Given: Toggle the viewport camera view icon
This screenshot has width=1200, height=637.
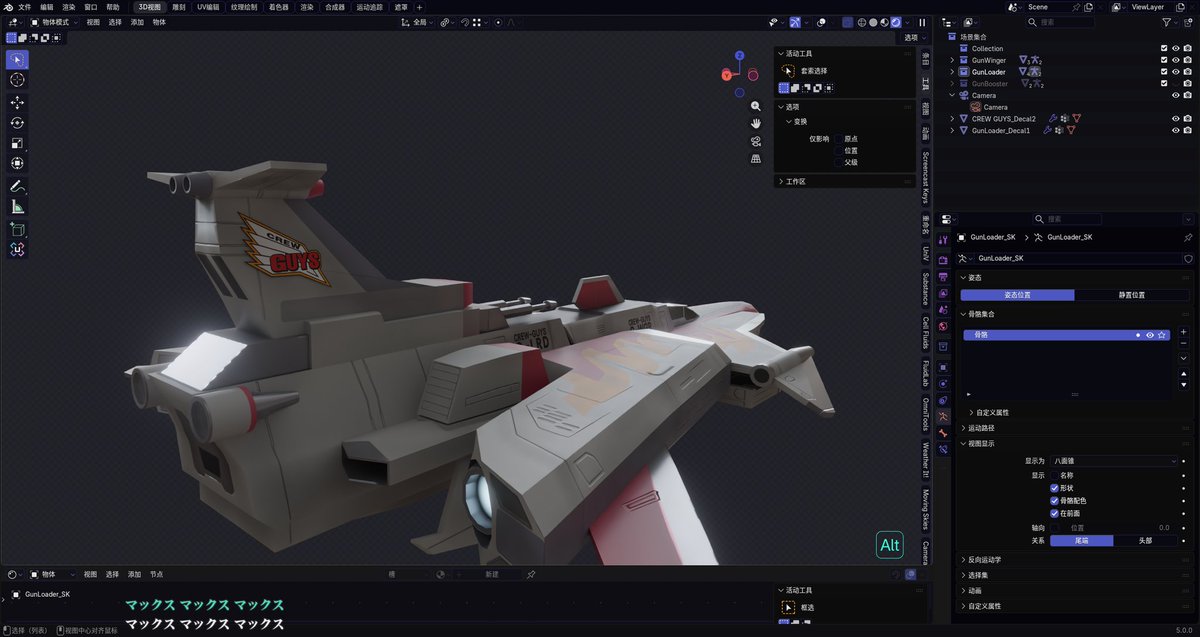Looking at the screenshot, I should tap(757, 141).
